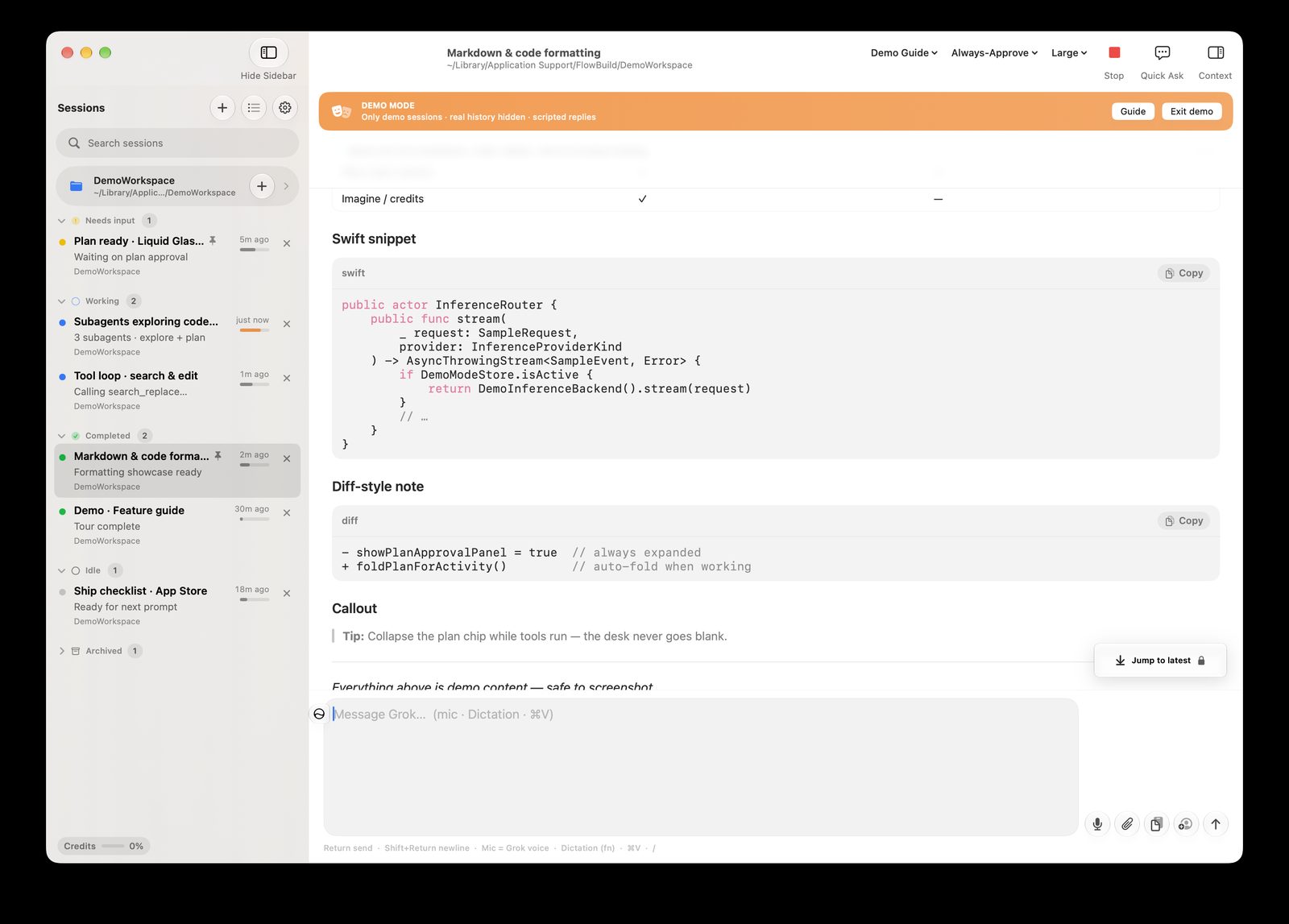Select the Markdown & code formatting session
Screen dimensions: 1289x924
177,470
